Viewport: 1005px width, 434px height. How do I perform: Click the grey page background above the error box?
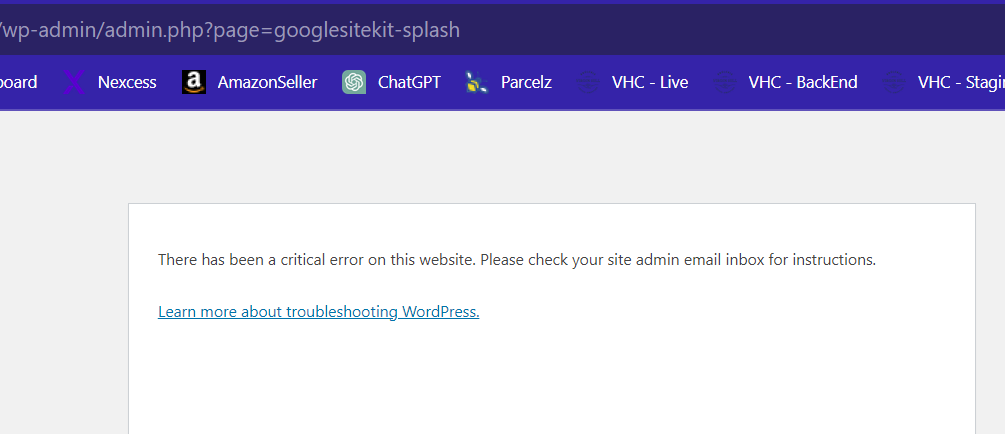tap(502, 157)
